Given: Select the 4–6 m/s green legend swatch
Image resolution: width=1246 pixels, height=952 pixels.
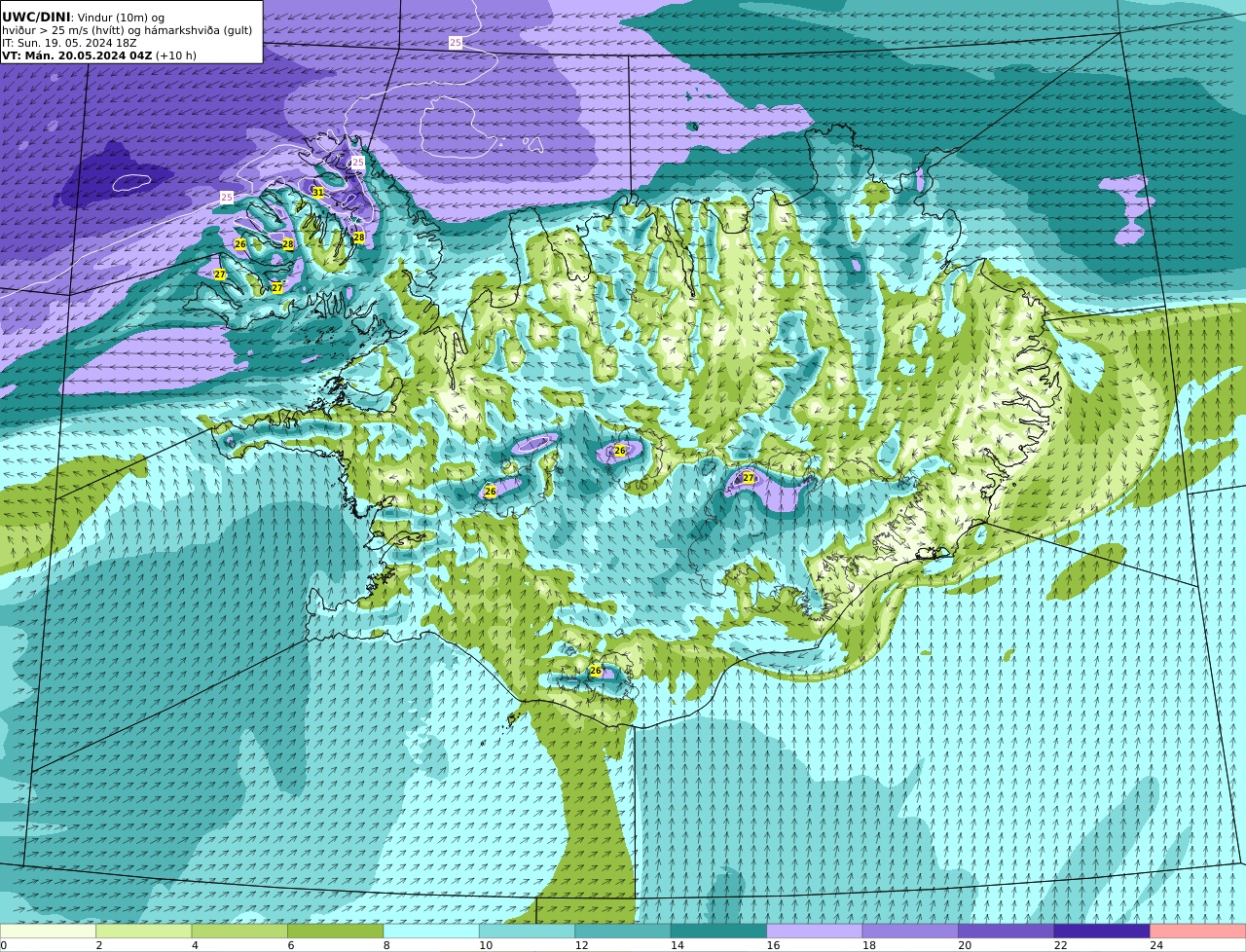Looking at the screenshot, I should (239, 931).
